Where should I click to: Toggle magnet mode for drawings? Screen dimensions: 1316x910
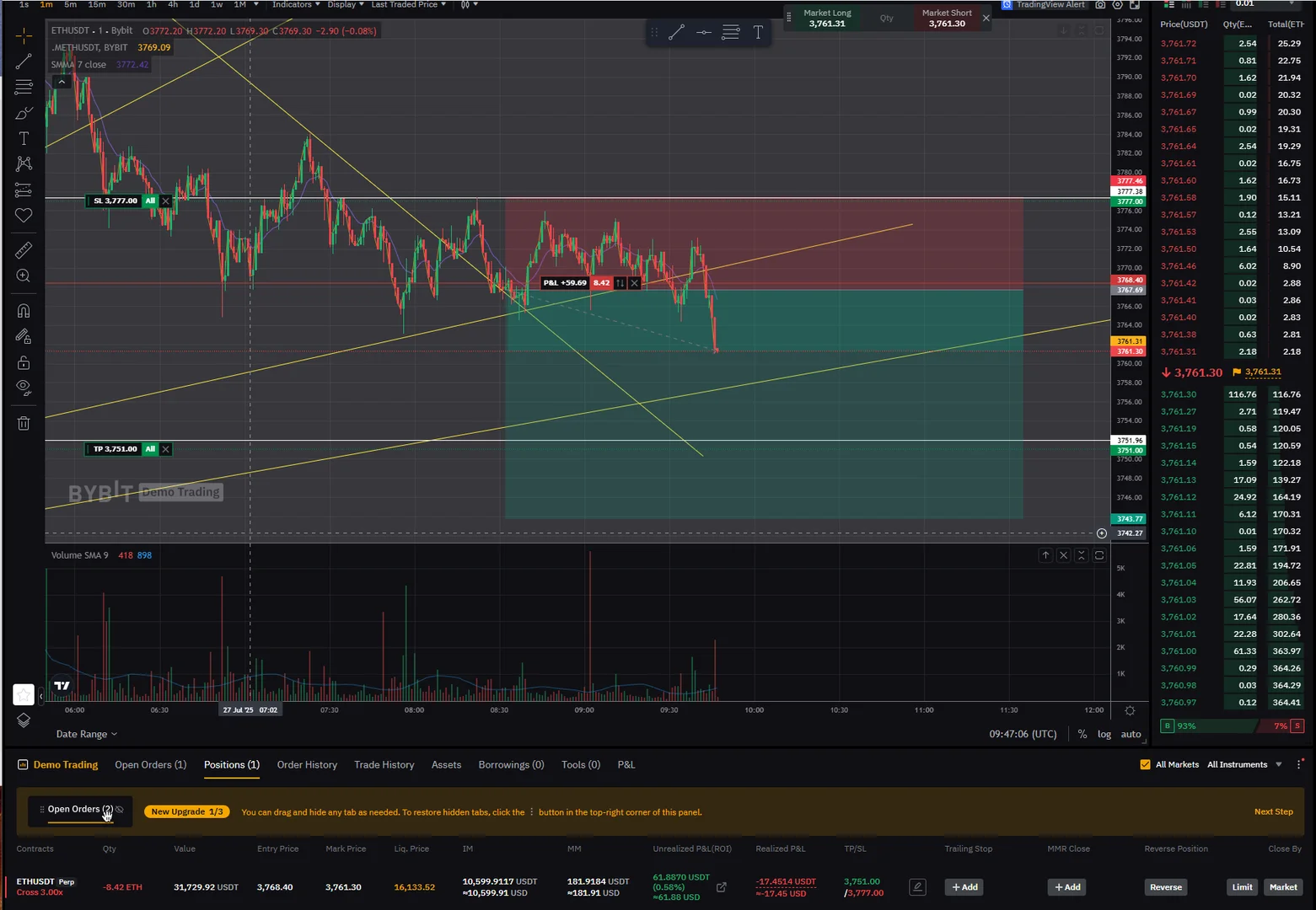point(24,311)
